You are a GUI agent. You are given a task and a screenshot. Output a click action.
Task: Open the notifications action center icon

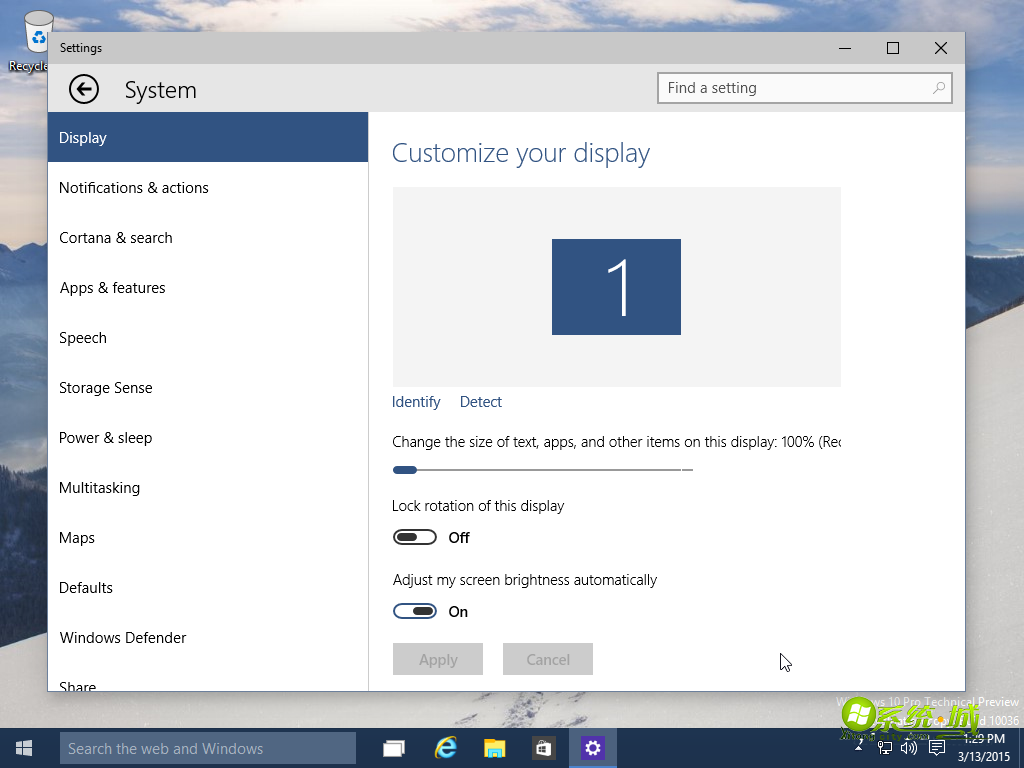[x=937, y=748]
